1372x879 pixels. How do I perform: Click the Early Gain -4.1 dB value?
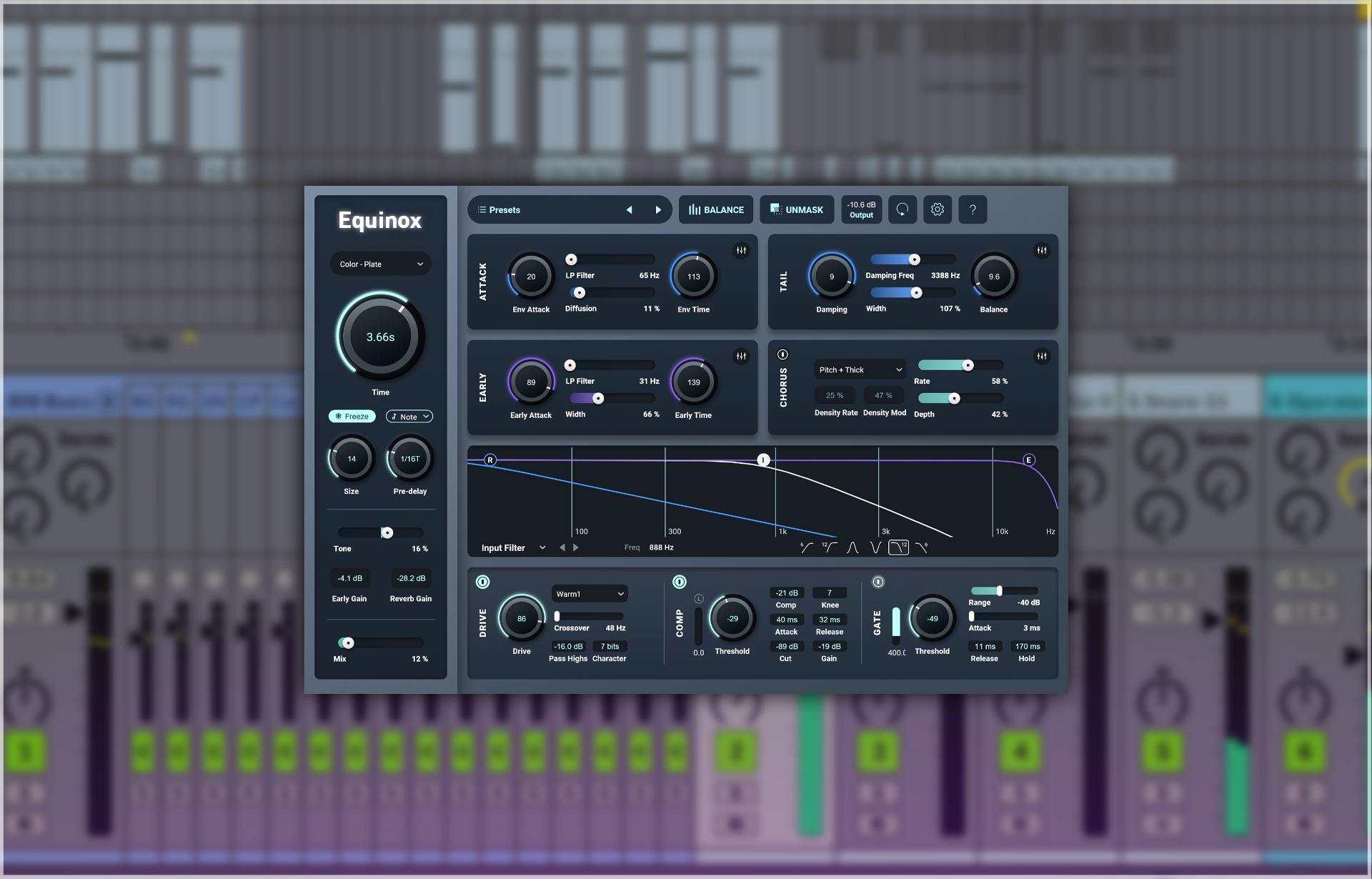coord(349,578)
